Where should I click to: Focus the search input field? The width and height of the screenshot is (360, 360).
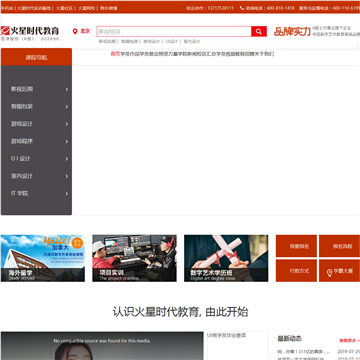tap(174, 32)
